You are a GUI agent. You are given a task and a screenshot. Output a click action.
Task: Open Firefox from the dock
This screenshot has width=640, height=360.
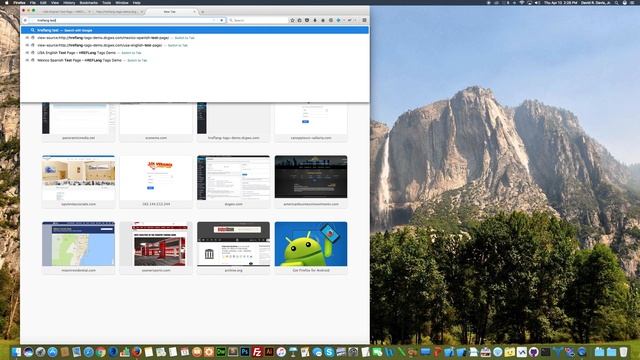[x=137, y=352]
